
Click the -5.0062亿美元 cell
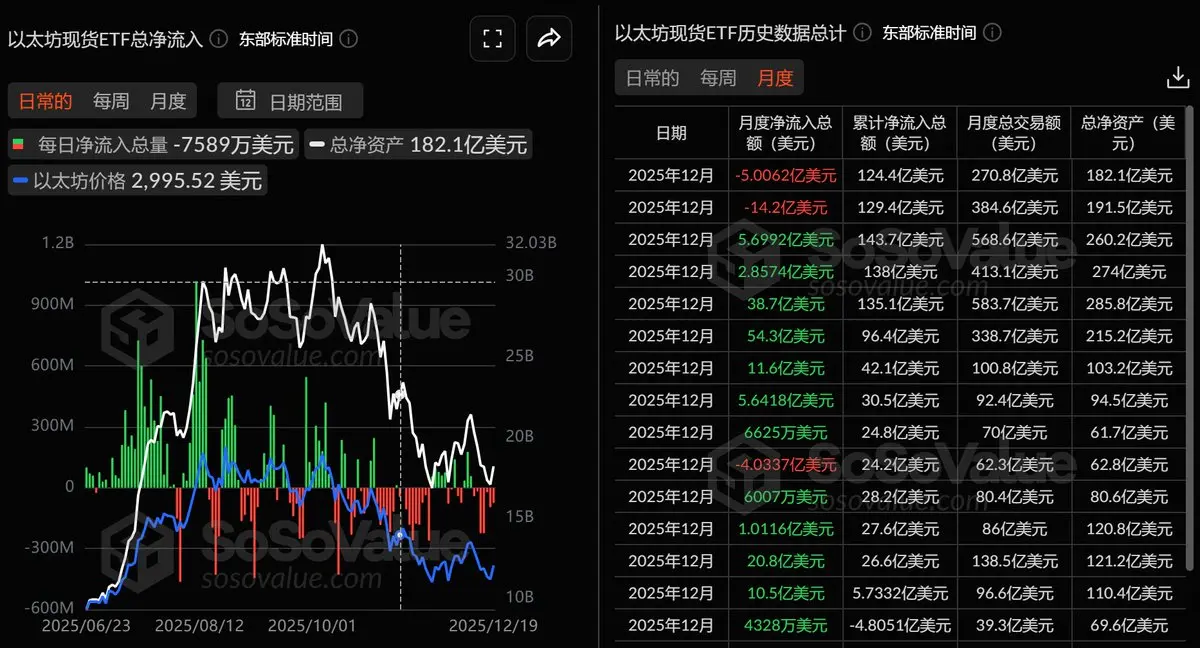[x=785, y=176]
